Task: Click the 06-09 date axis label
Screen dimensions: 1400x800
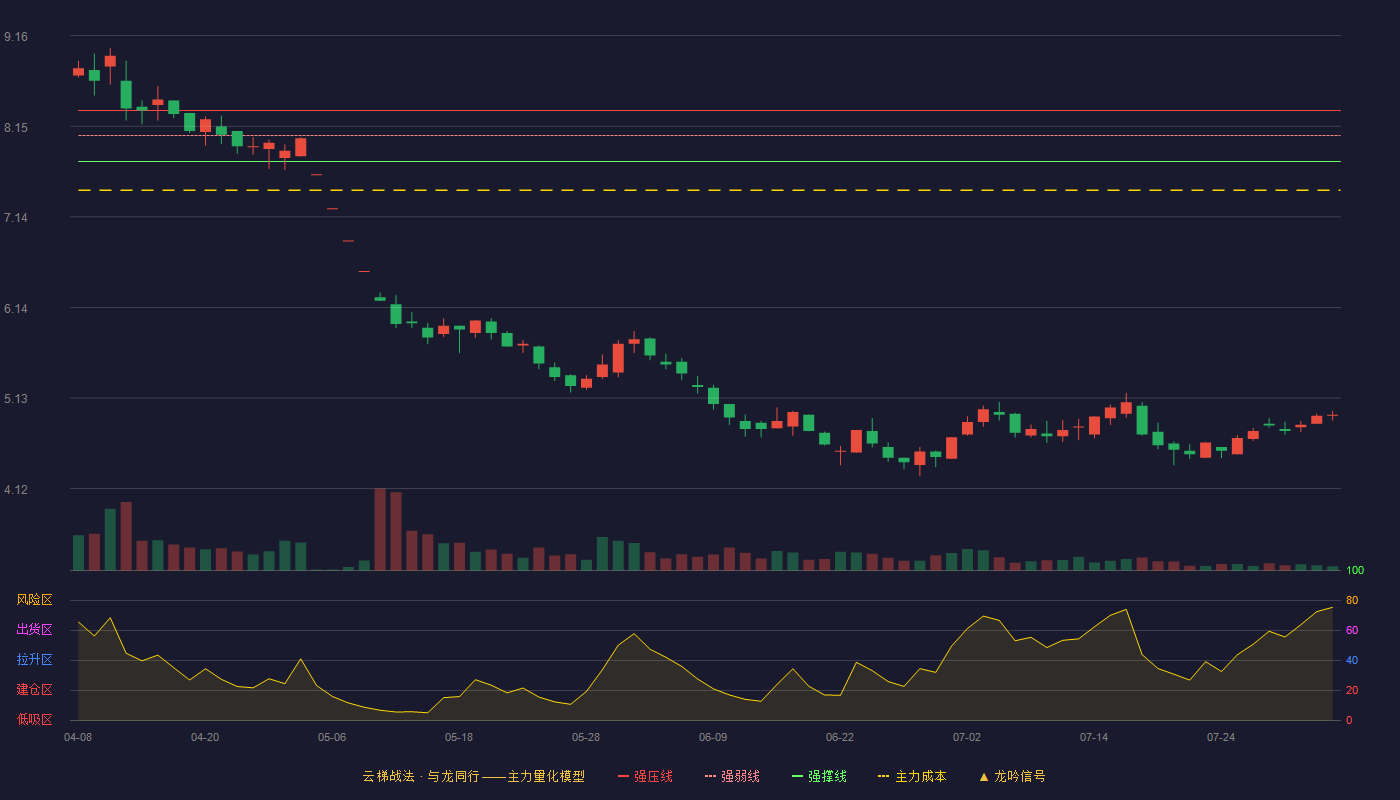Action: coord(713,737)
